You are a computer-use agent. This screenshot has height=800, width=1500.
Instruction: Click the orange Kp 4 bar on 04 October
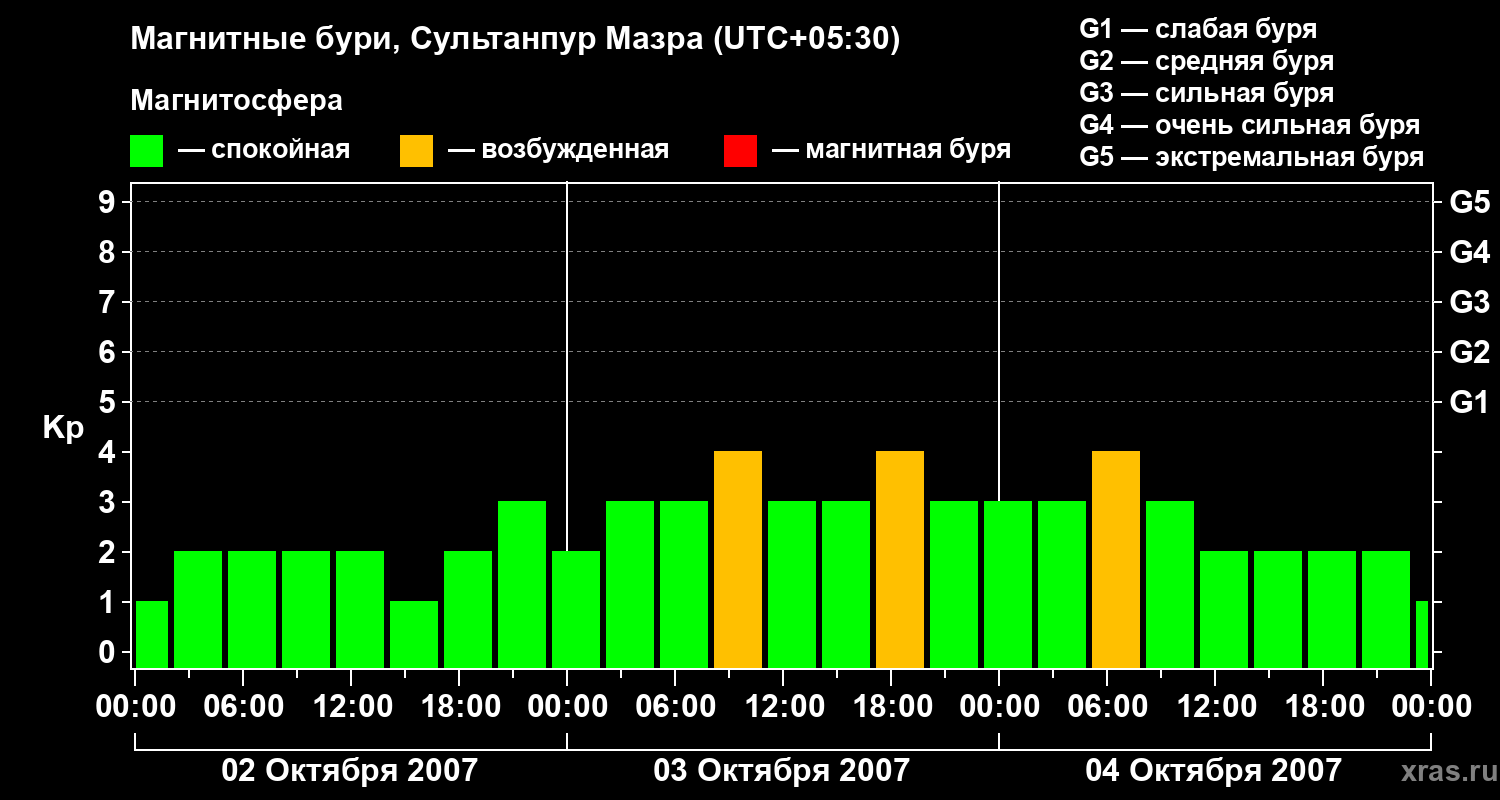click(x=1116, y=560)
